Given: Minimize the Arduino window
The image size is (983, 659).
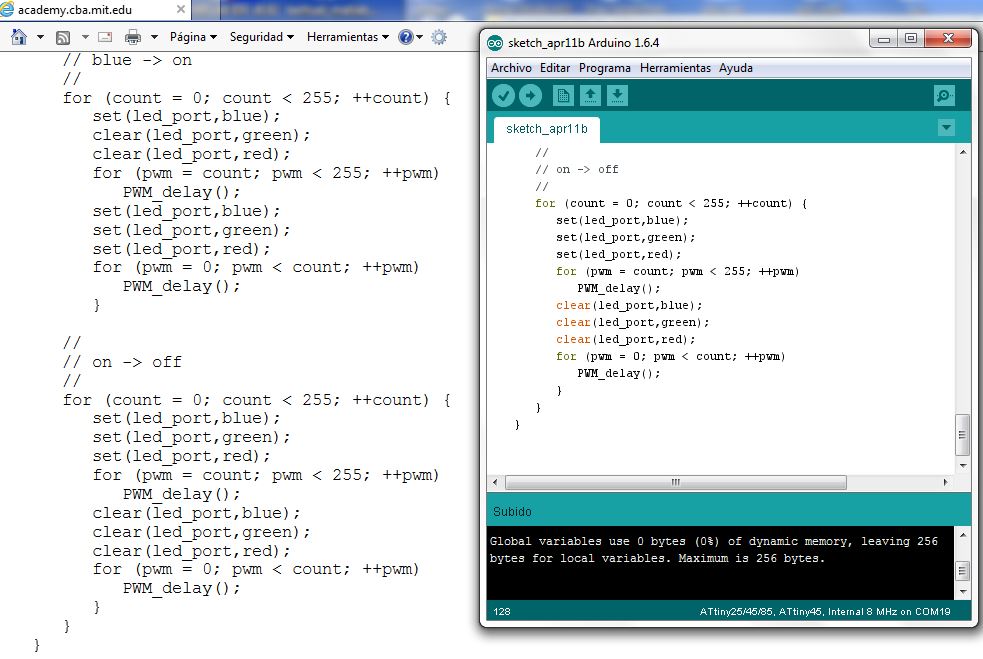Looking at the screenshot, I should pos(884,39).
